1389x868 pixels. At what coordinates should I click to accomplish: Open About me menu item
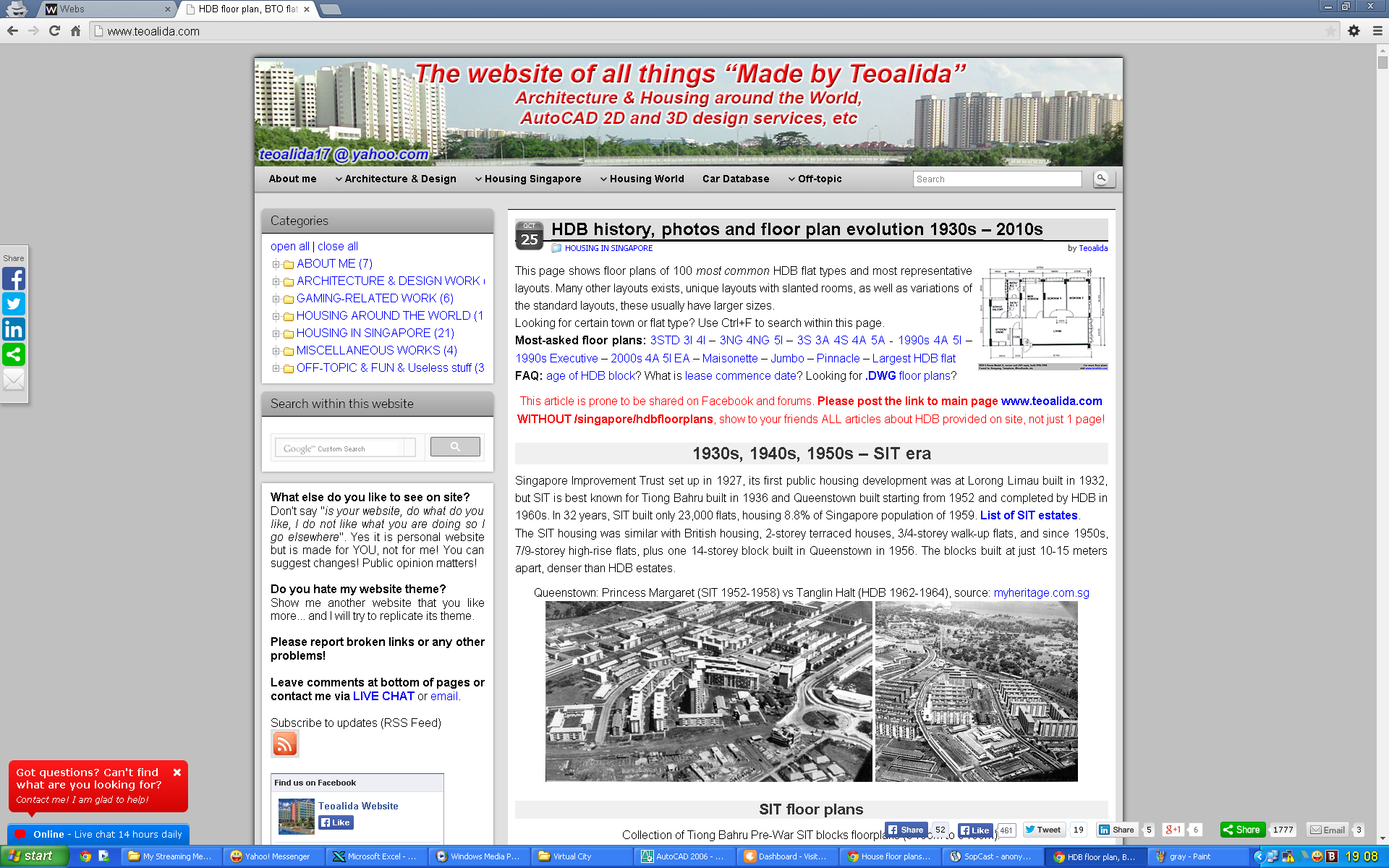(x=292, y=179)
